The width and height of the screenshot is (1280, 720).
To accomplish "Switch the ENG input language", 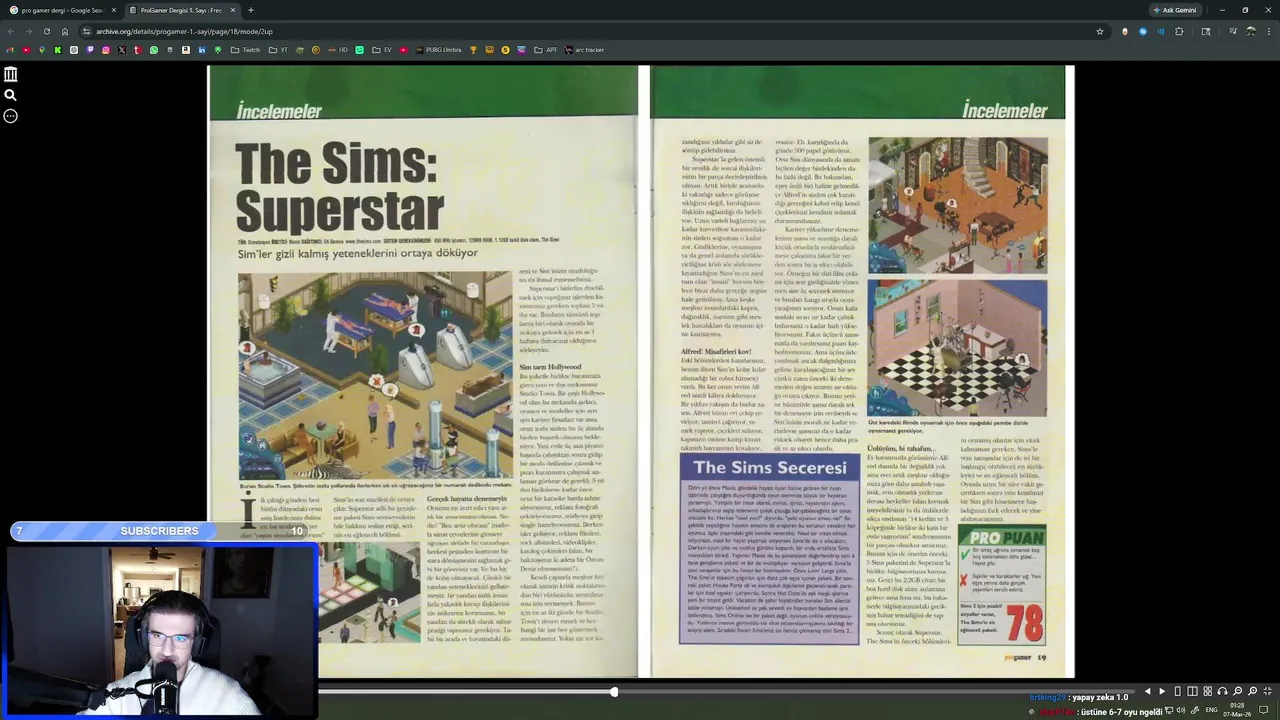I will [1211, 710].
